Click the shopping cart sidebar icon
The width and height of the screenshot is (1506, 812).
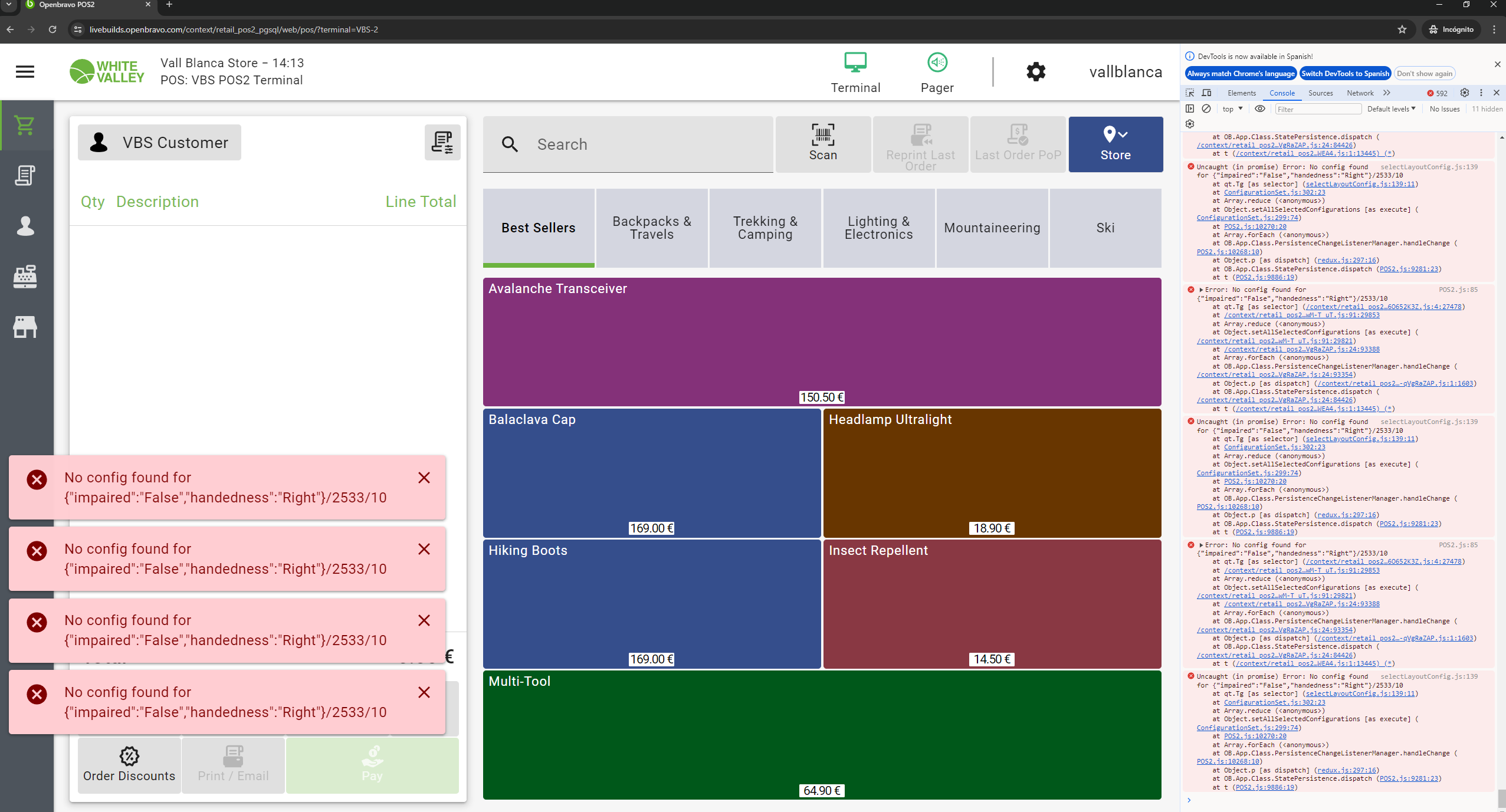(25, 125)
